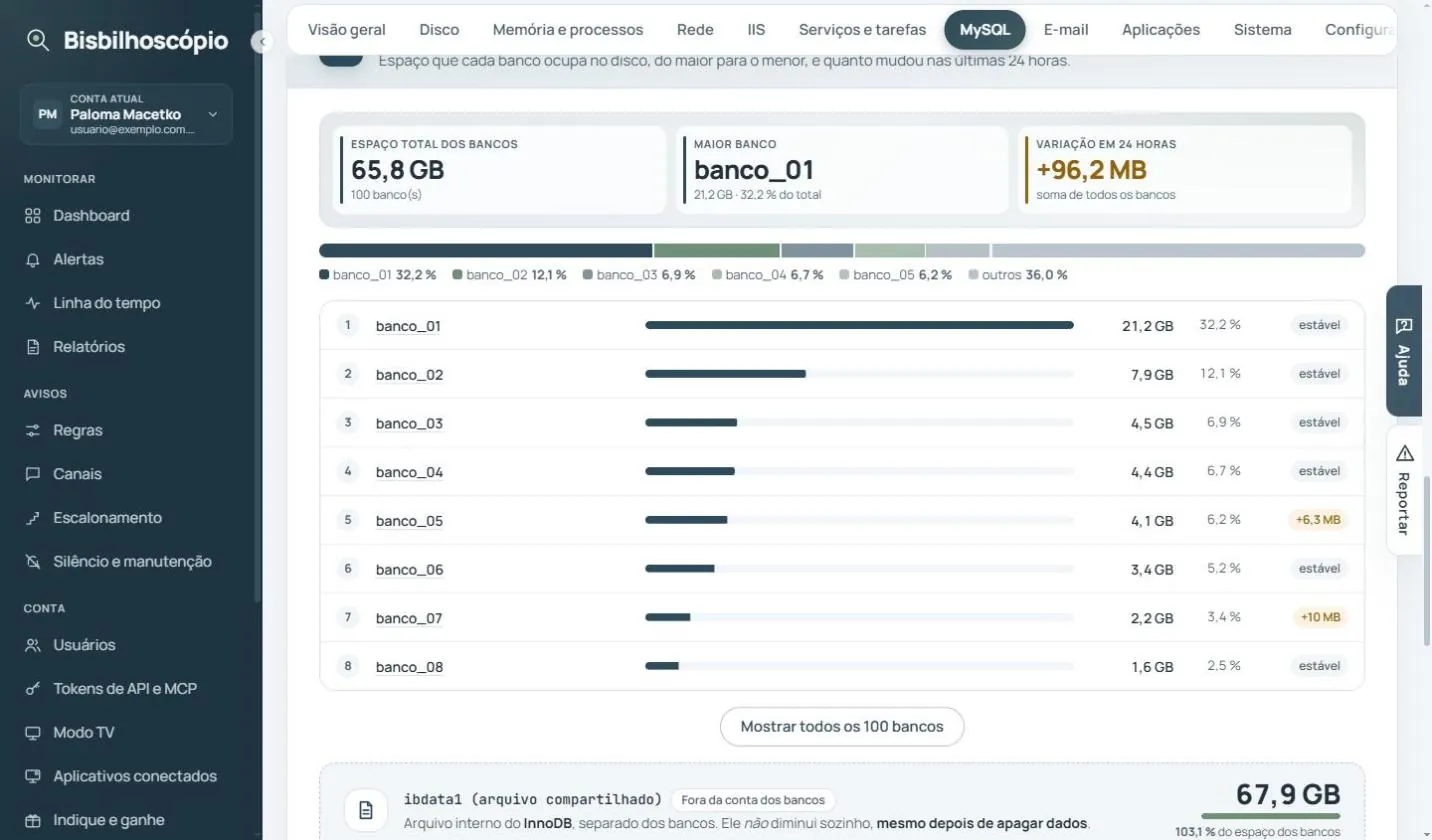1432x840 pixels.
Task: Switch to the Visão geral tab
Action: tap(347, 30)
